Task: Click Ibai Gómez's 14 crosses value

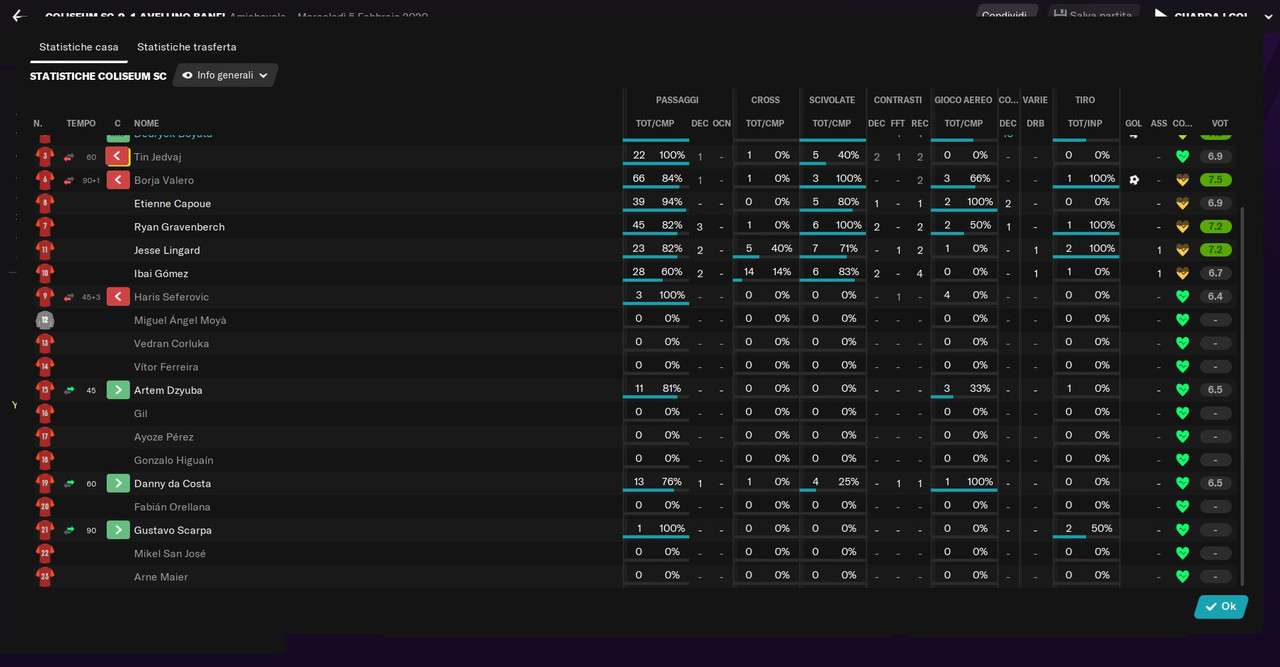Action: 749,272
